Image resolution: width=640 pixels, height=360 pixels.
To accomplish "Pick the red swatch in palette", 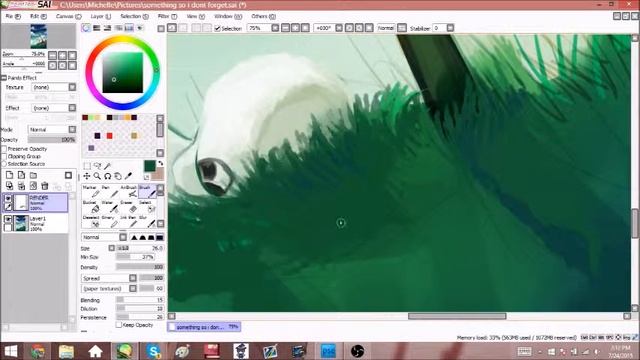I will pyautogui.click(x=109, y=136).
